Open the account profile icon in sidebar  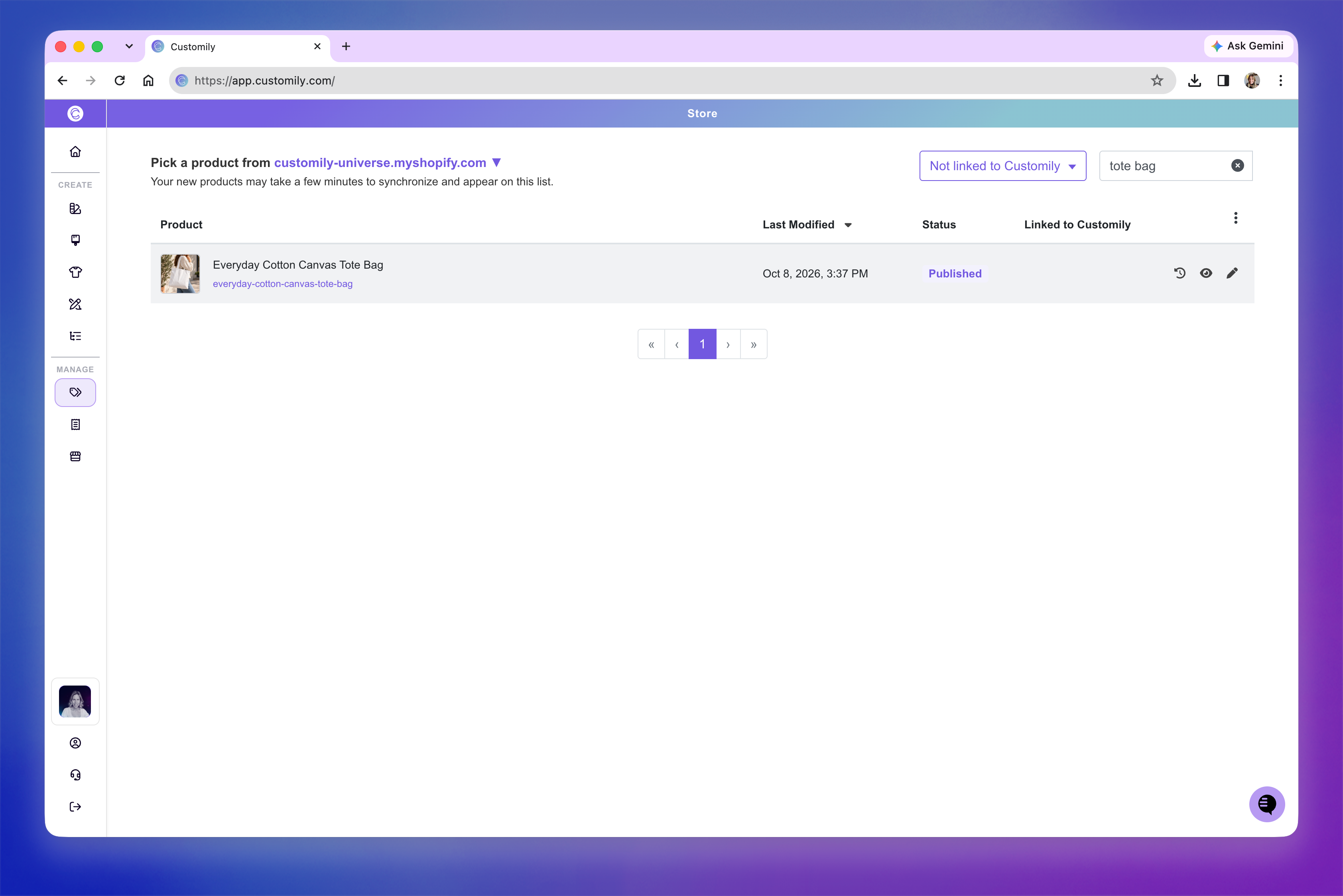point(75,743)
